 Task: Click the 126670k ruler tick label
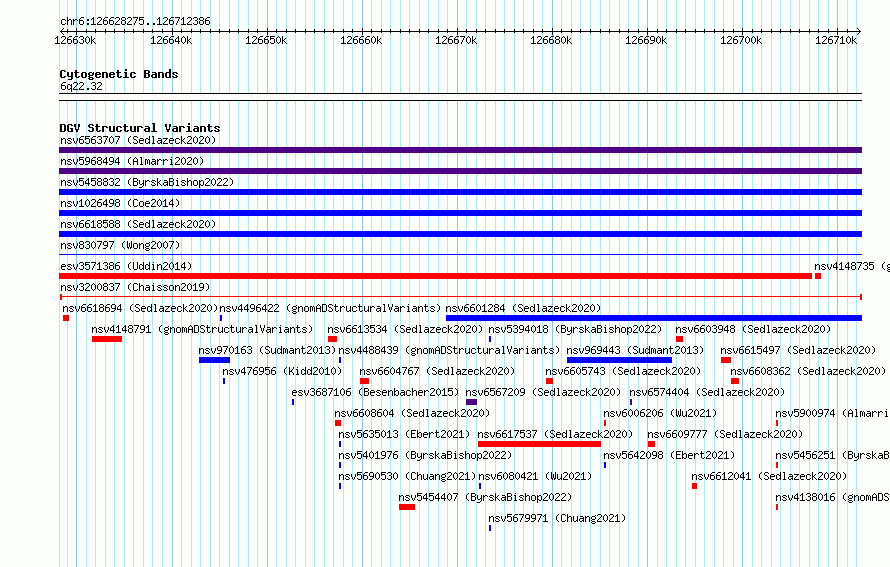[x=456, y=40]
